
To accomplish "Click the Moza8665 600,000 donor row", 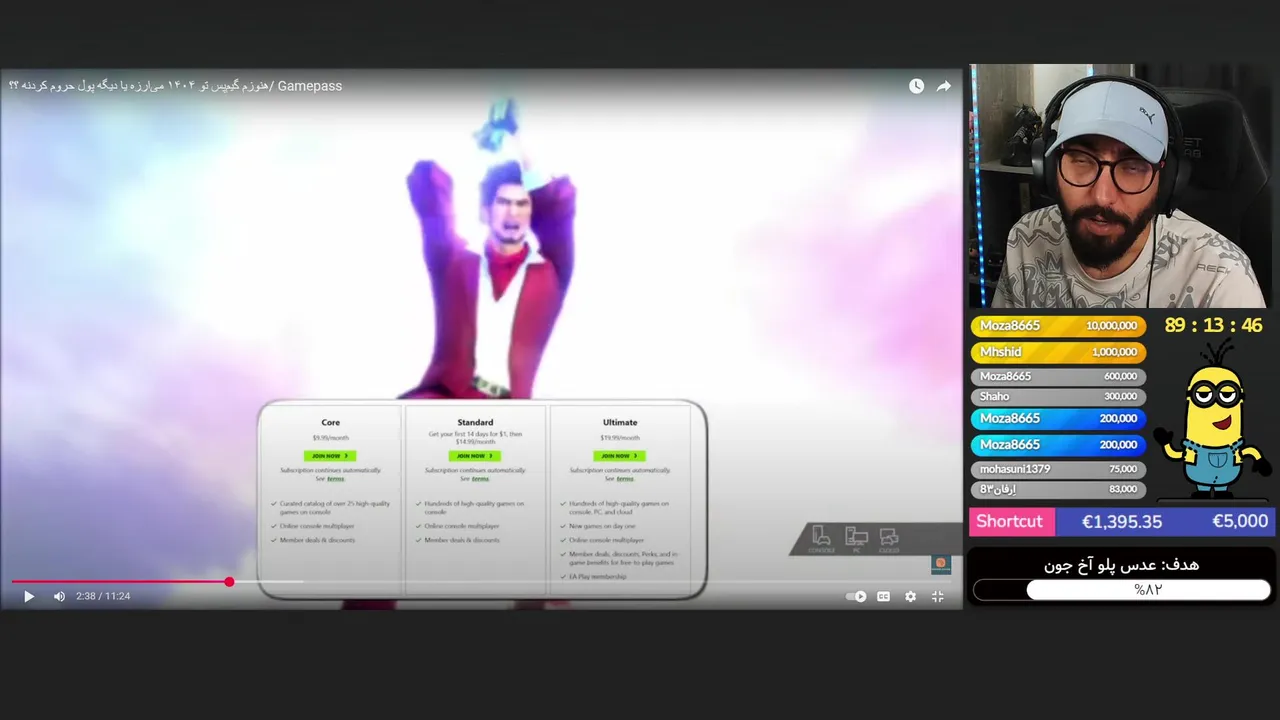I will 1058,376.
